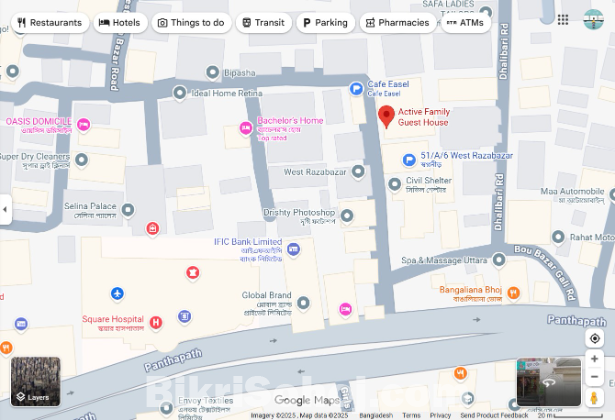The height and width of the screenshot is (420, 615).
Task: Open the Street View preview thumbnail
Action: tap(549, 382)
